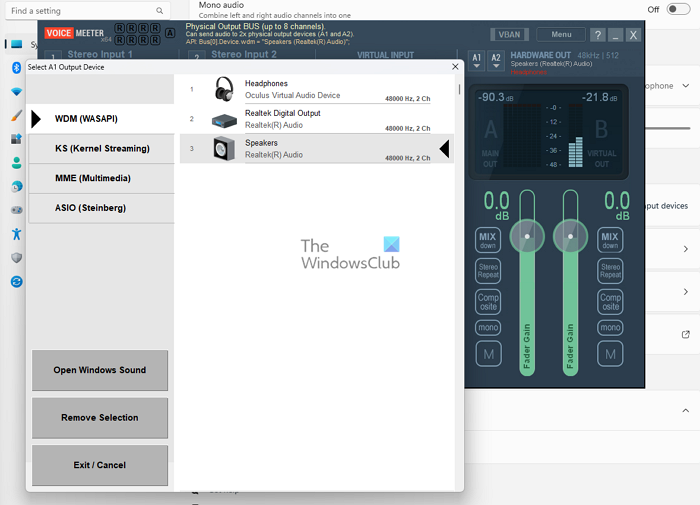Expand the microphone section chevron in Settings

[686, 86]
